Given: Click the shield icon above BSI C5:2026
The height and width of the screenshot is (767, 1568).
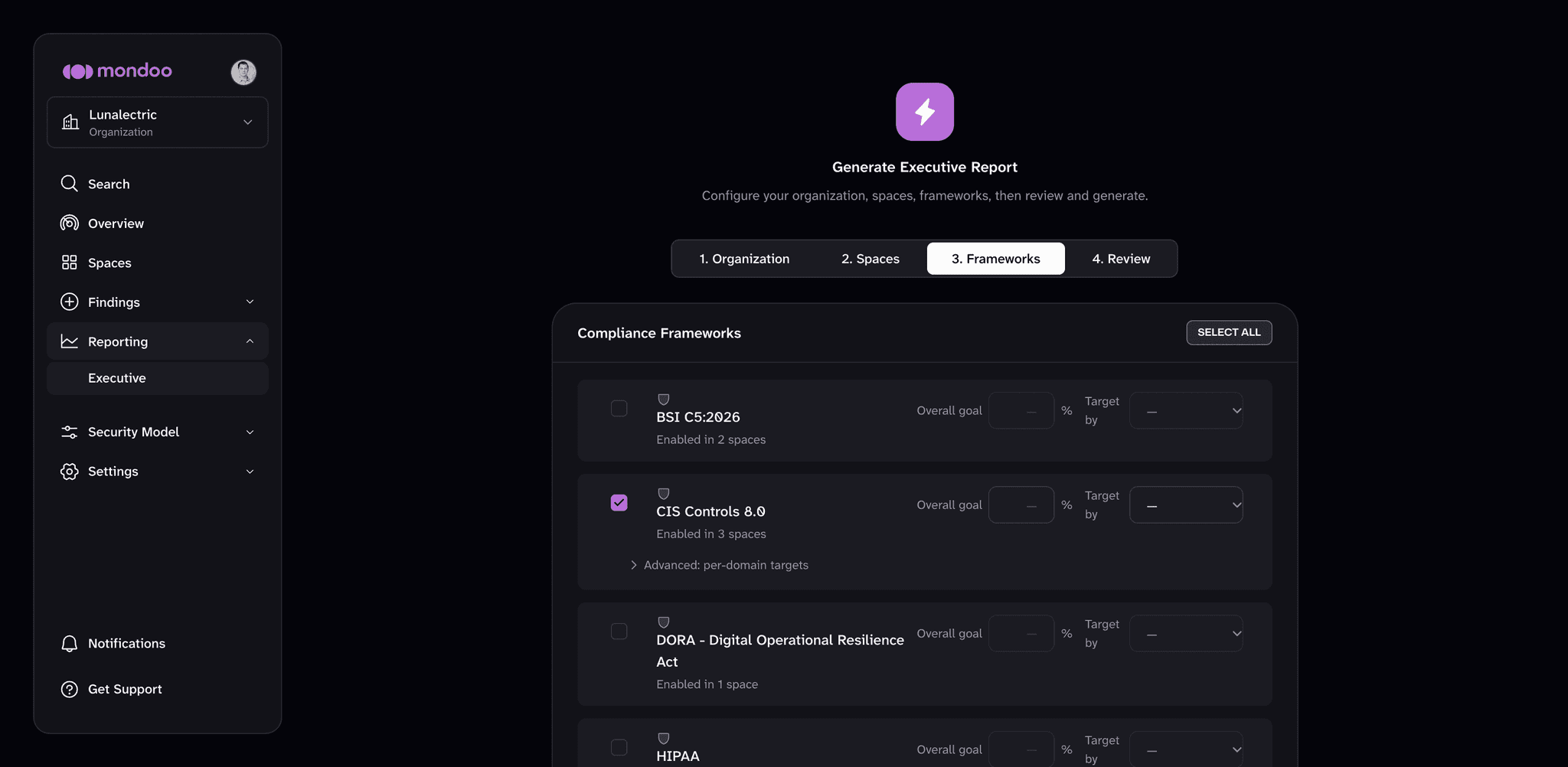Looking at the screenshot, I should coord(664,400).
